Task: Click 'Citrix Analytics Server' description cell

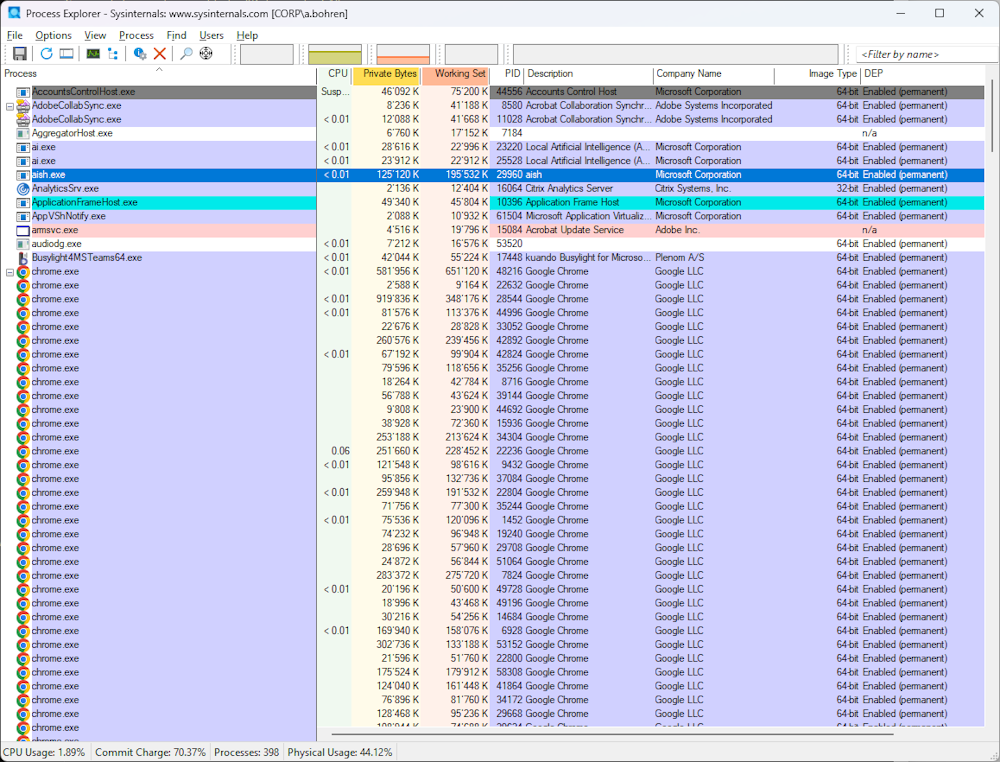Action: pos(569,189)
